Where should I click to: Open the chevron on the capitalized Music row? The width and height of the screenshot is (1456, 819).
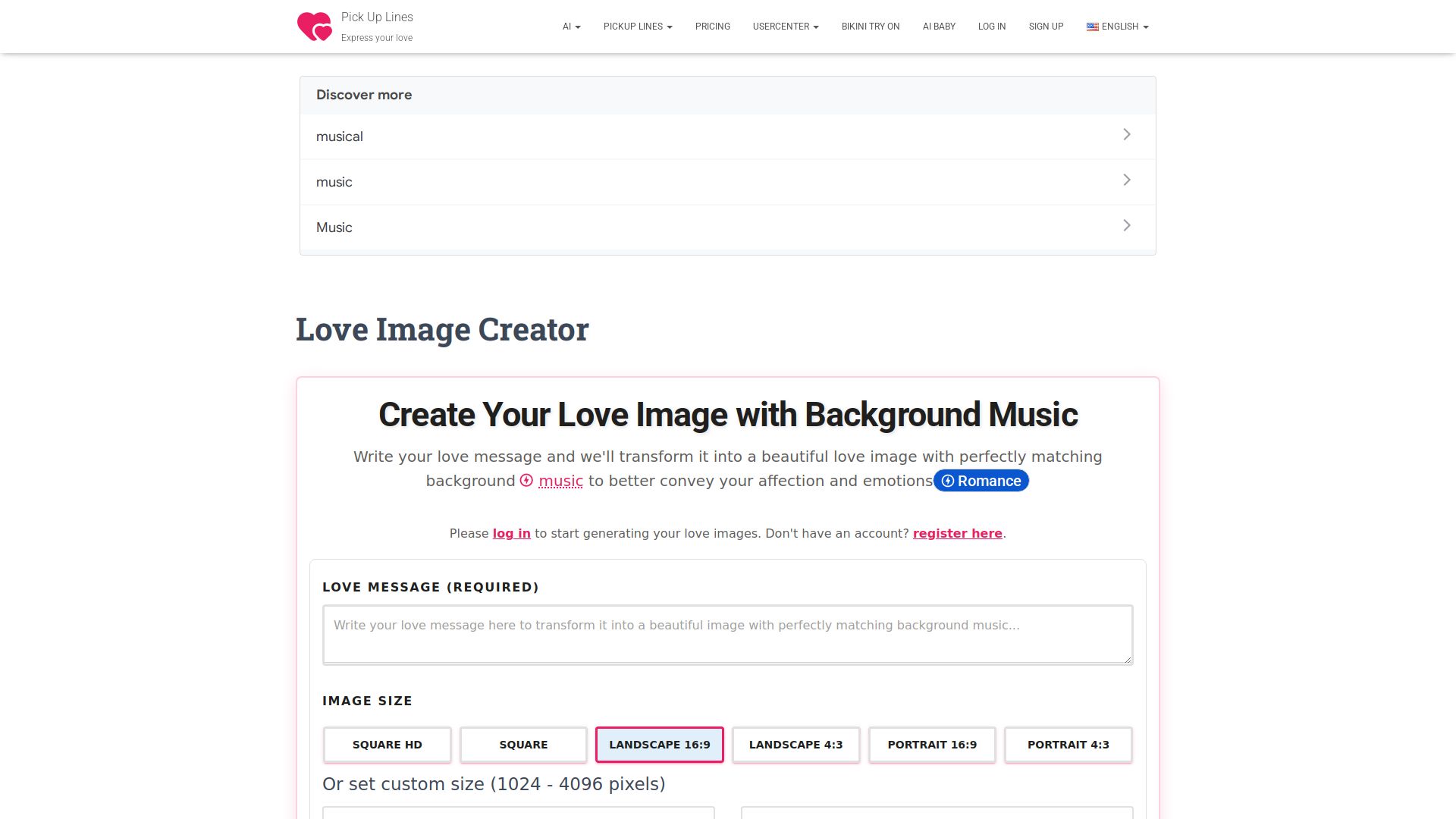pyautogui.click(x=1127, y=225)
